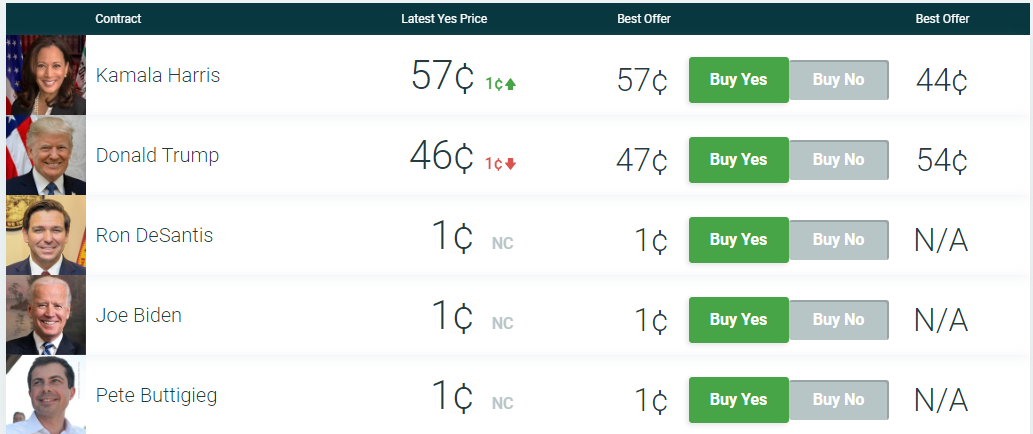Open Ron DeSantis portrait thumbnail
The height and width of the screenshot is (434, 1033).
pos(46,235)
